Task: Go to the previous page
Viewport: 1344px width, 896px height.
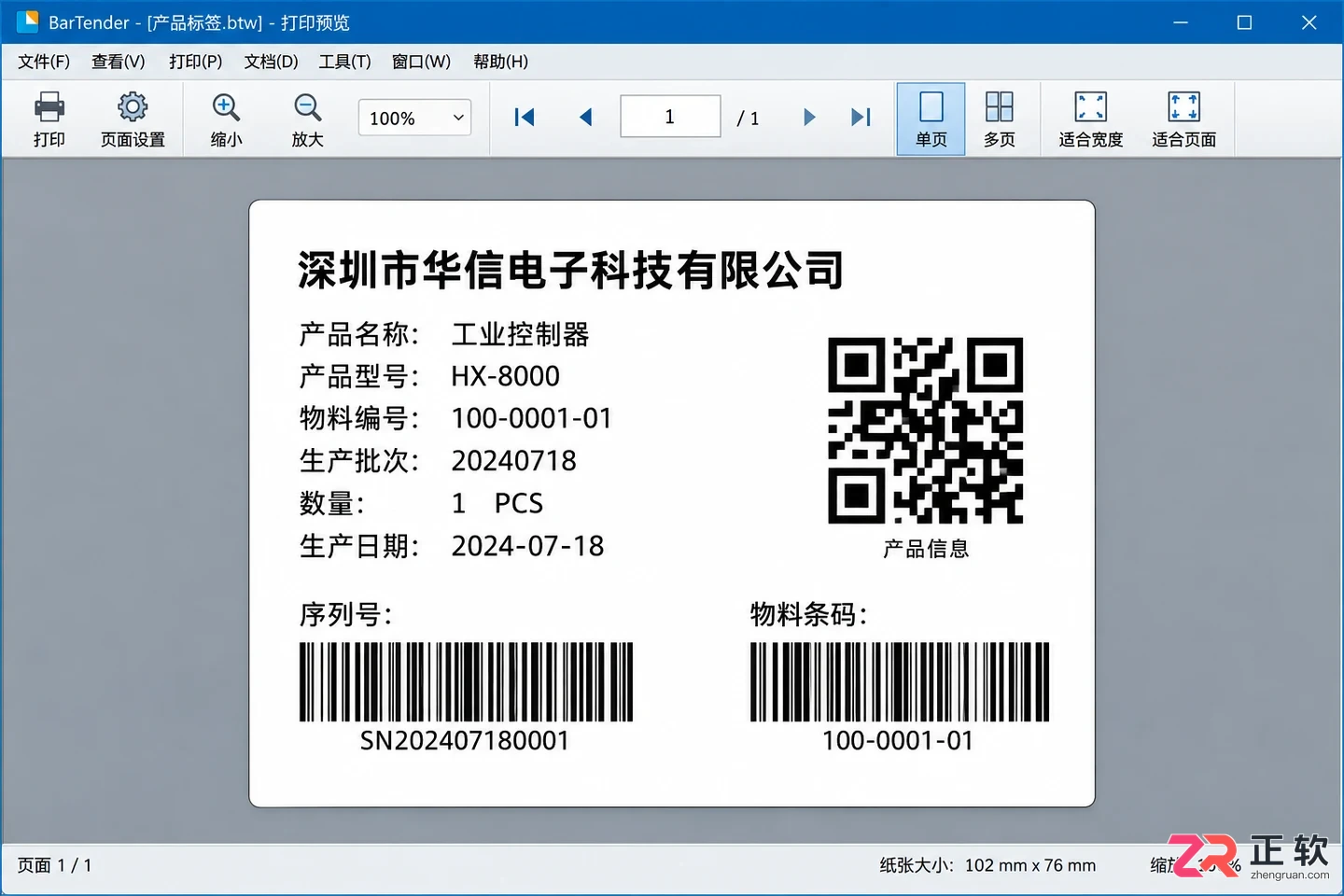Action: point(586,117)
